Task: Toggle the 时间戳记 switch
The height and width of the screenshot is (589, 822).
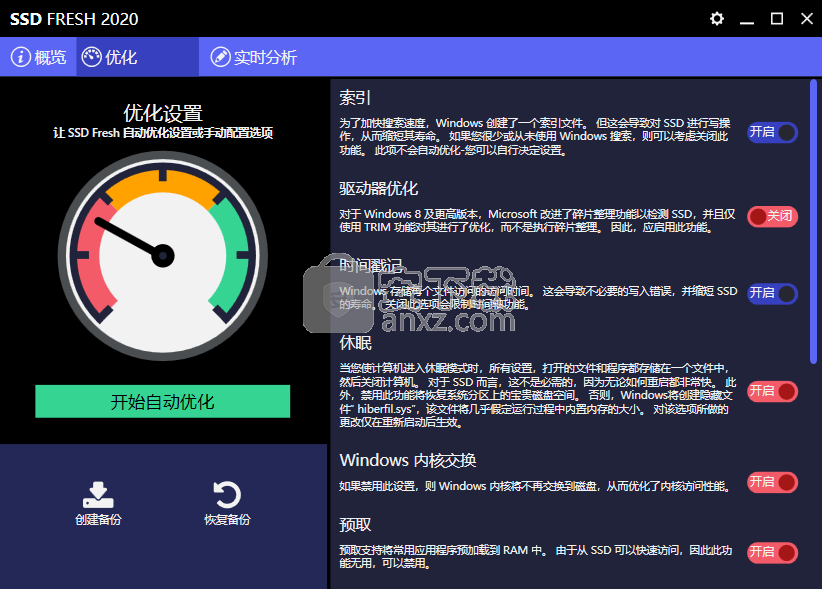Action: (772, 293)
